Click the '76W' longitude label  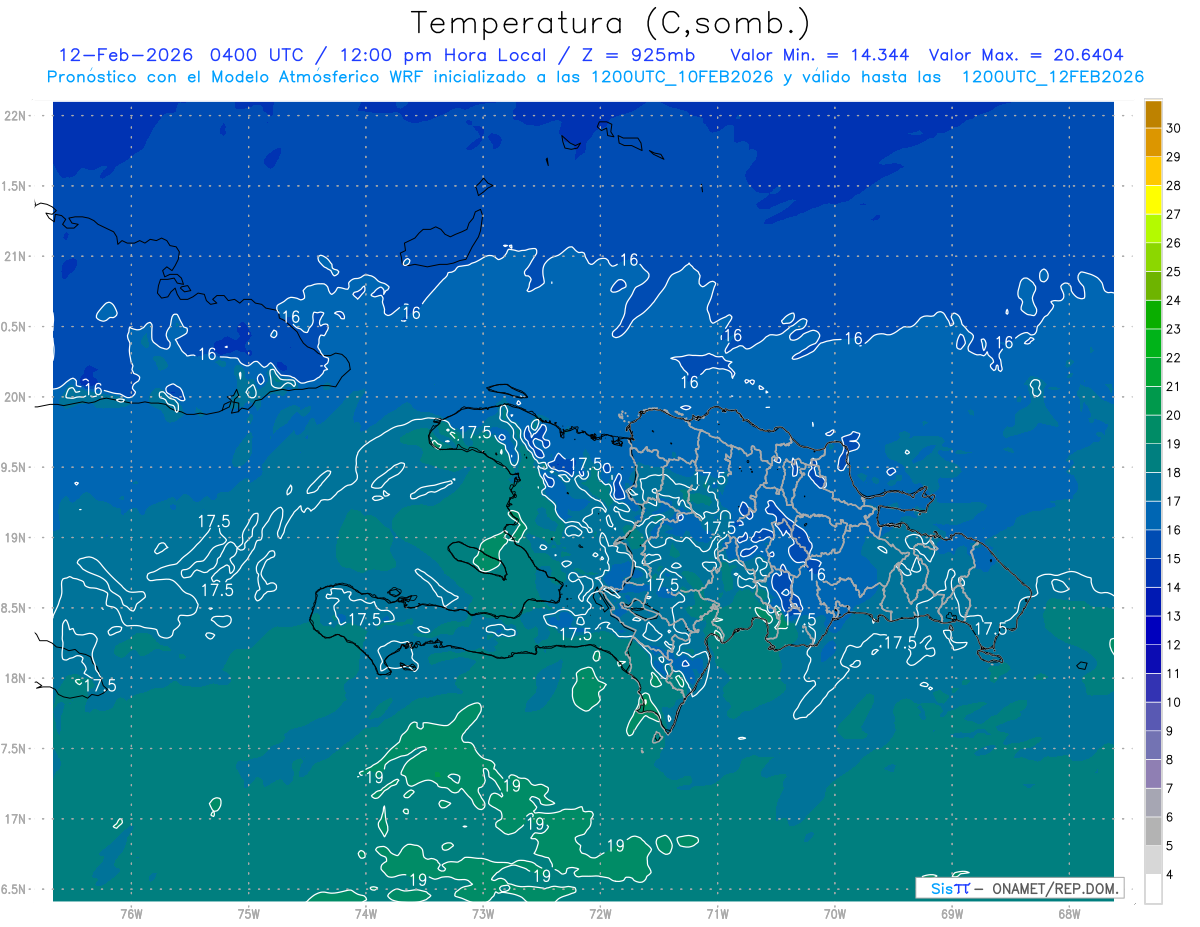pos(131,914)
